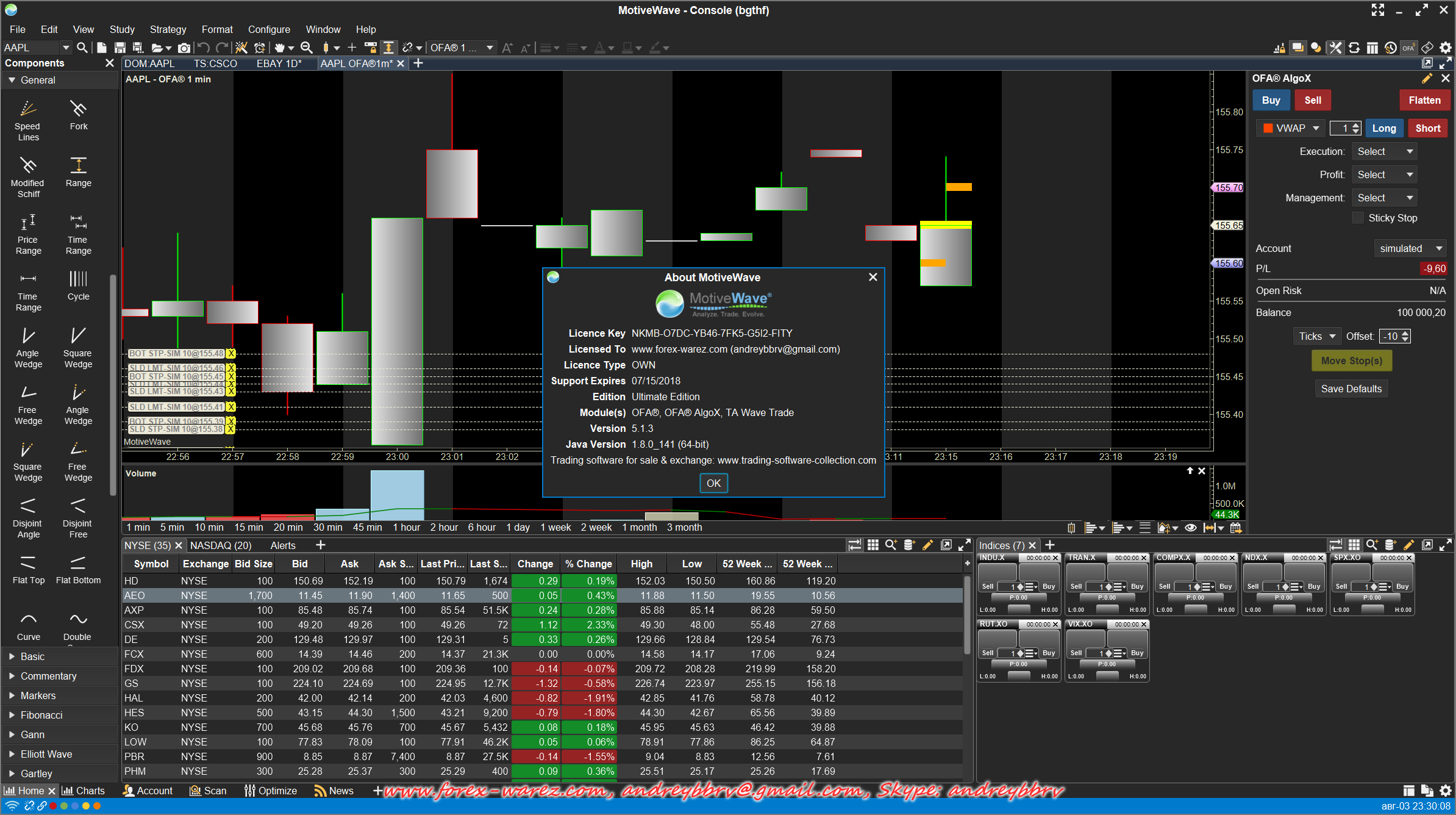Select the Fork drawing tool
Viewport: 1456px width, 815px height.
coord(78,114)
